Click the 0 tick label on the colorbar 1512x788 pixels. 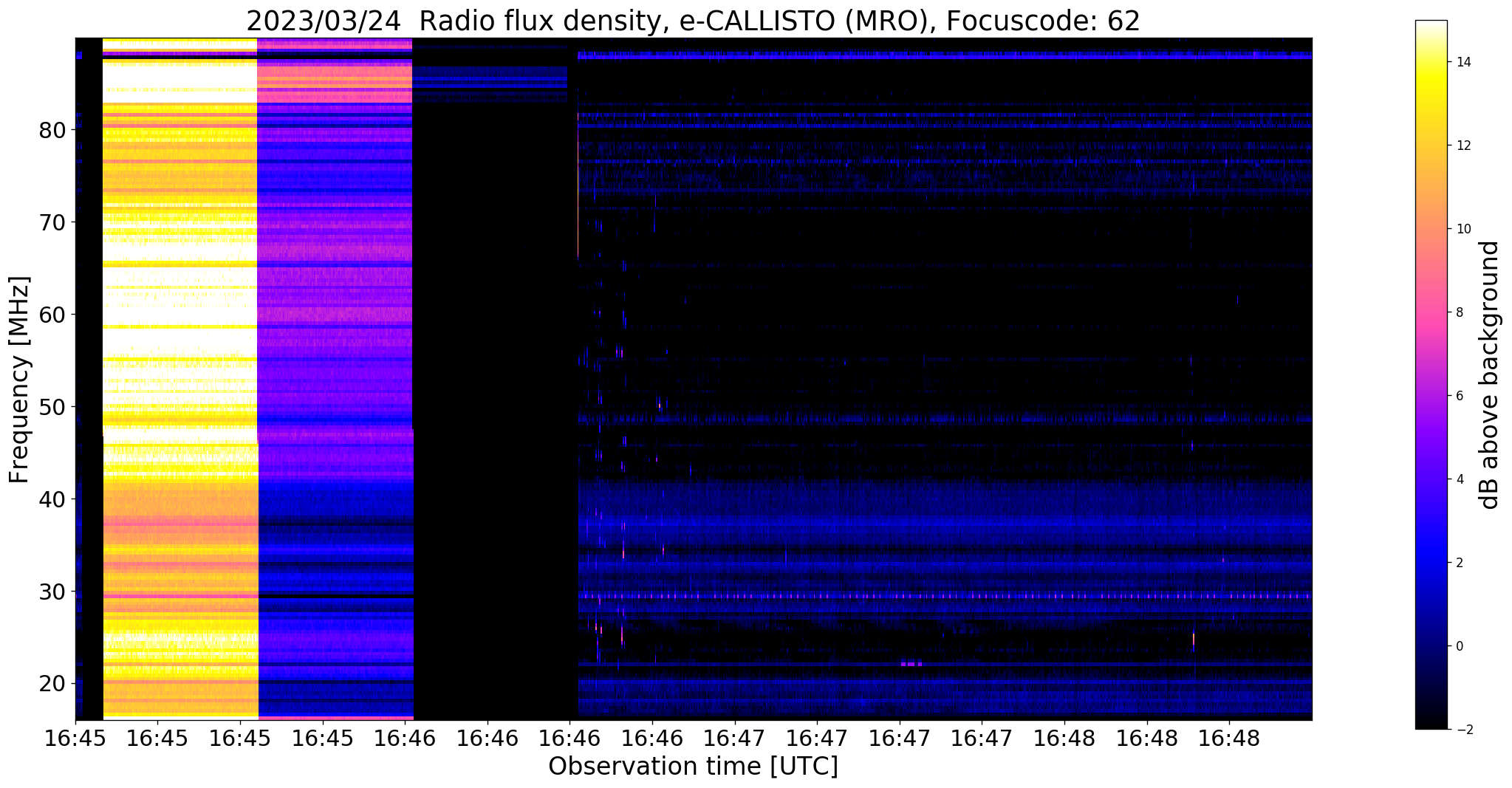click(x=1459, y=646)
